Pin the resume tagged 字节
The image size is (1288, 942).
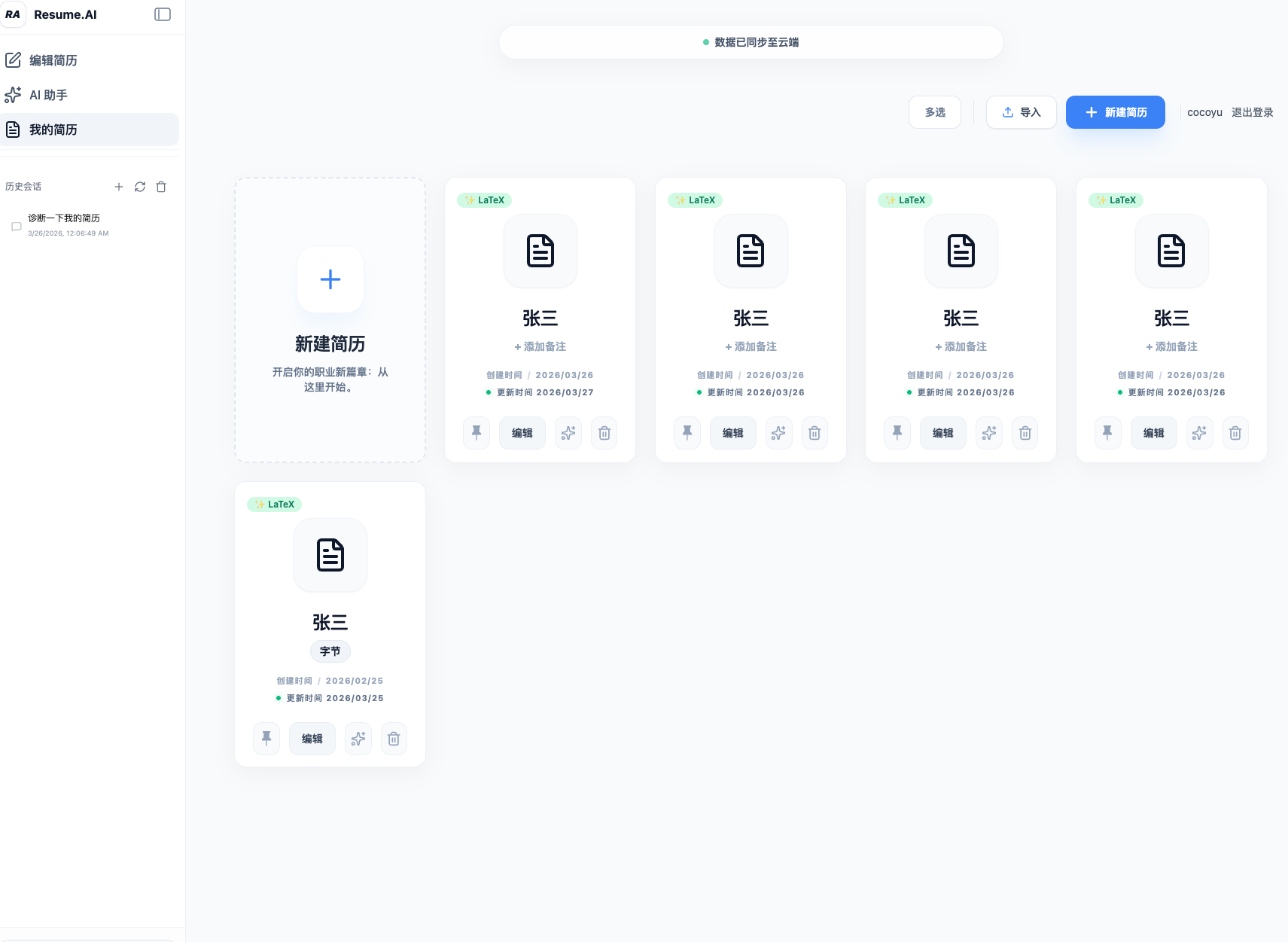click(266, 739)
